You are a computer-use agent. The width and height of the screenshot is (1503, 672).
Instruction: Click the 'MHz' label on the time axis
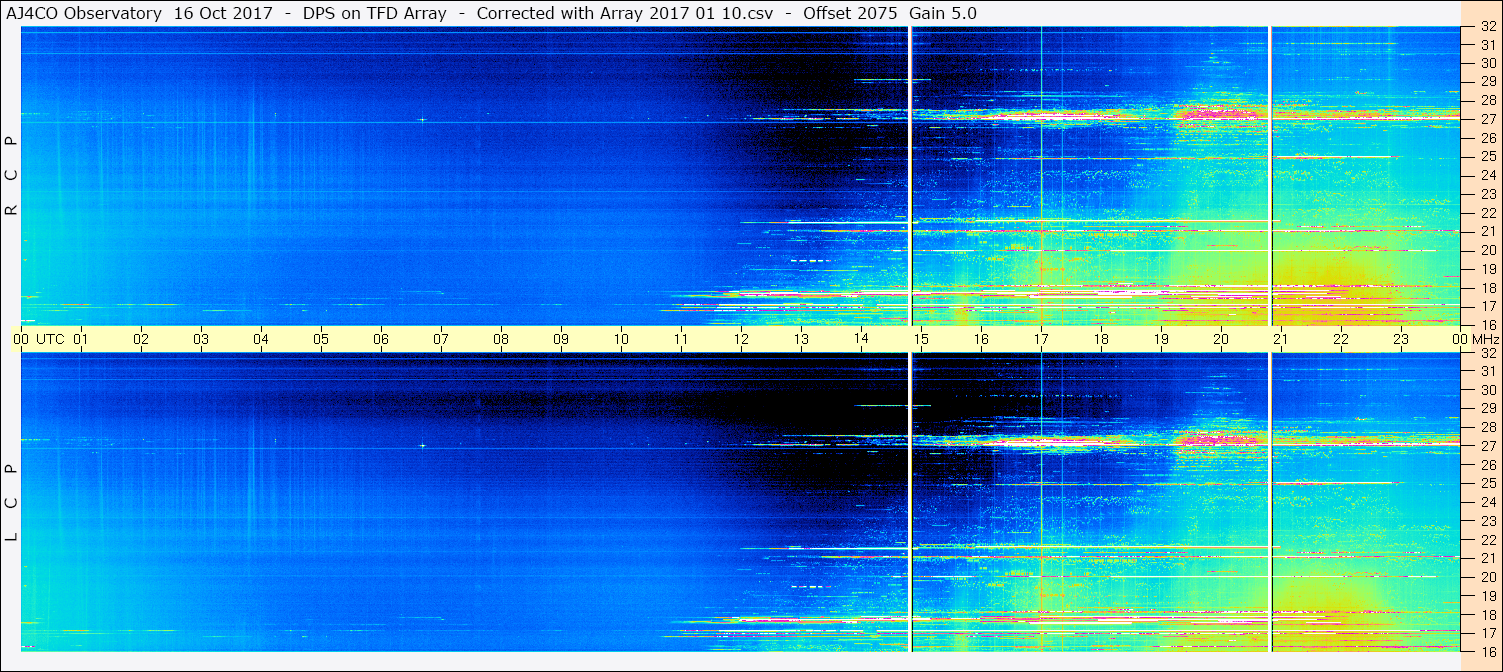coord(1485,339)
